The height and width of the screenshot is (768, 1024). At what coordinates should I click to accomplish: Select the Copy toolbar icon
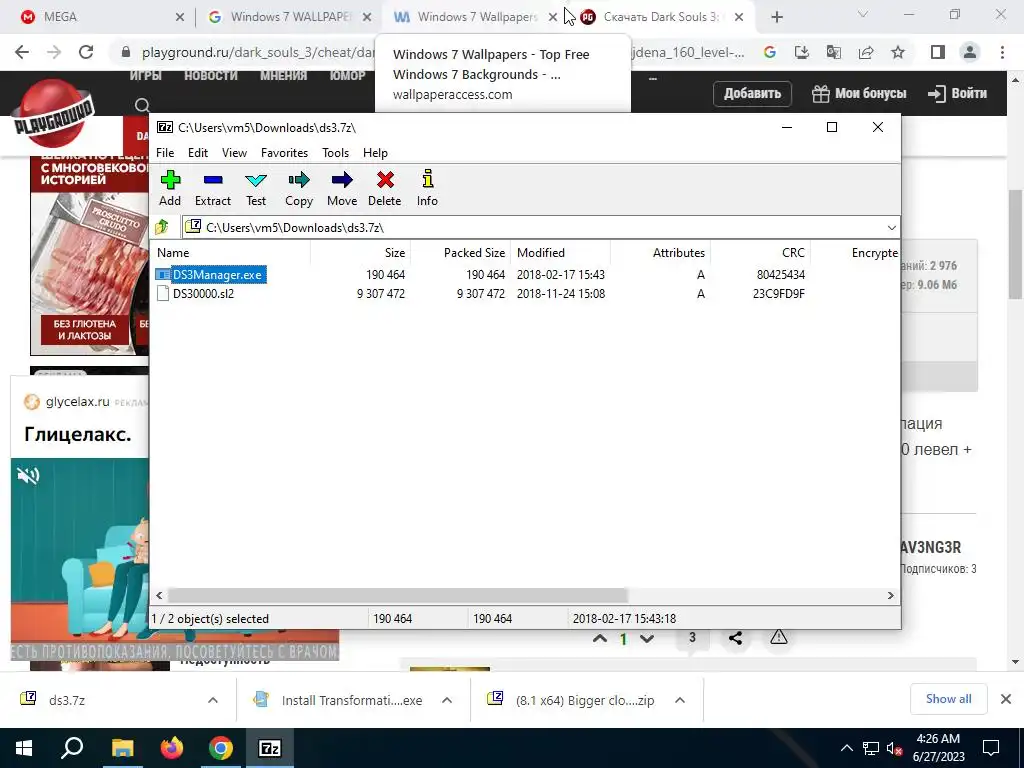(299, 188)
